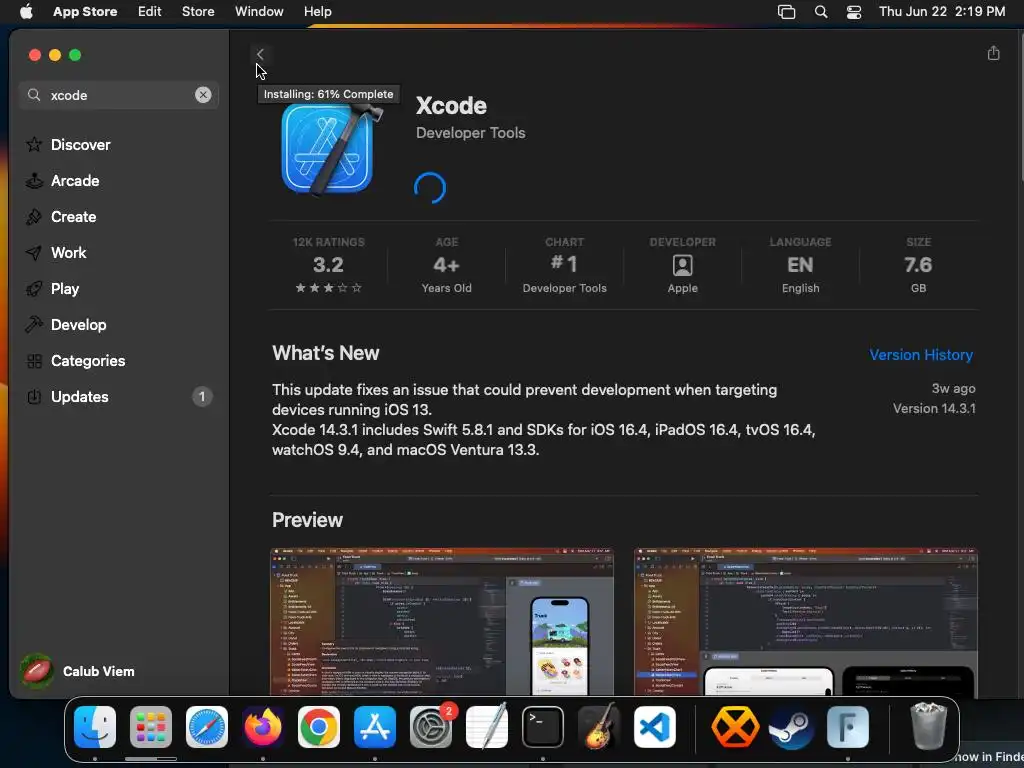Open the Version History link
1024x768 pixels.
point(921,355)
